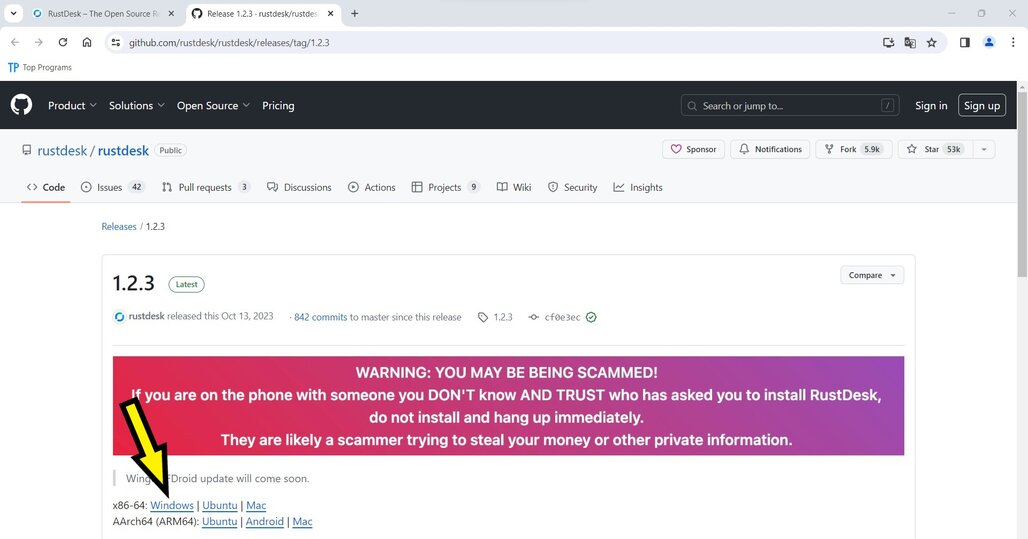Viewport: 1028px width, 539px height.
Task: Open the Actions tab
Action: pos(372,188)
